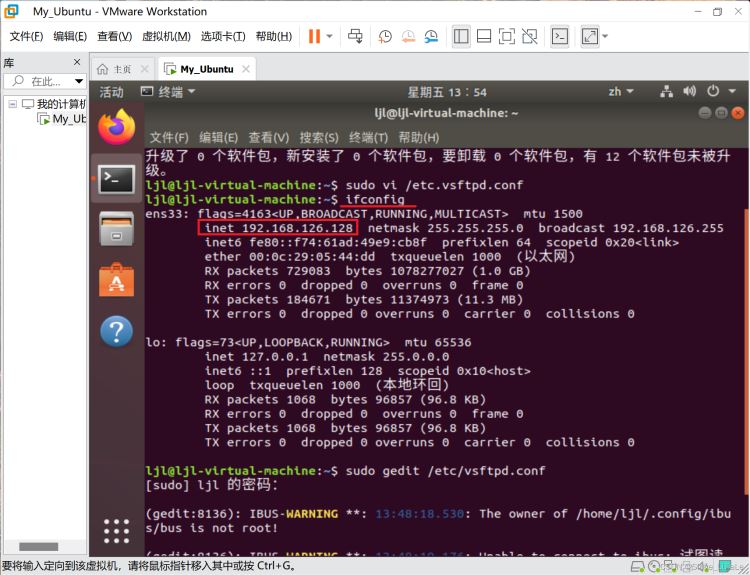The width and height of the screenshot is (750, 575).
Task: Enter full screen mode
Action: pyautogui.click(x=507, y=36)
